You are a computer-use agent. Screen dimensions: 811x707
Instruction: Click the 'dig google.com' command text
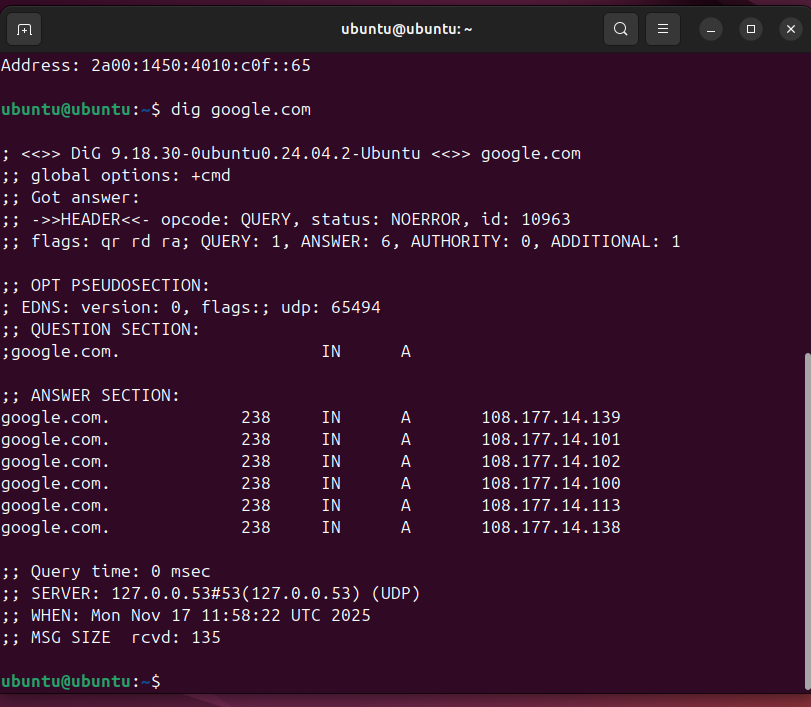[240, 109]
